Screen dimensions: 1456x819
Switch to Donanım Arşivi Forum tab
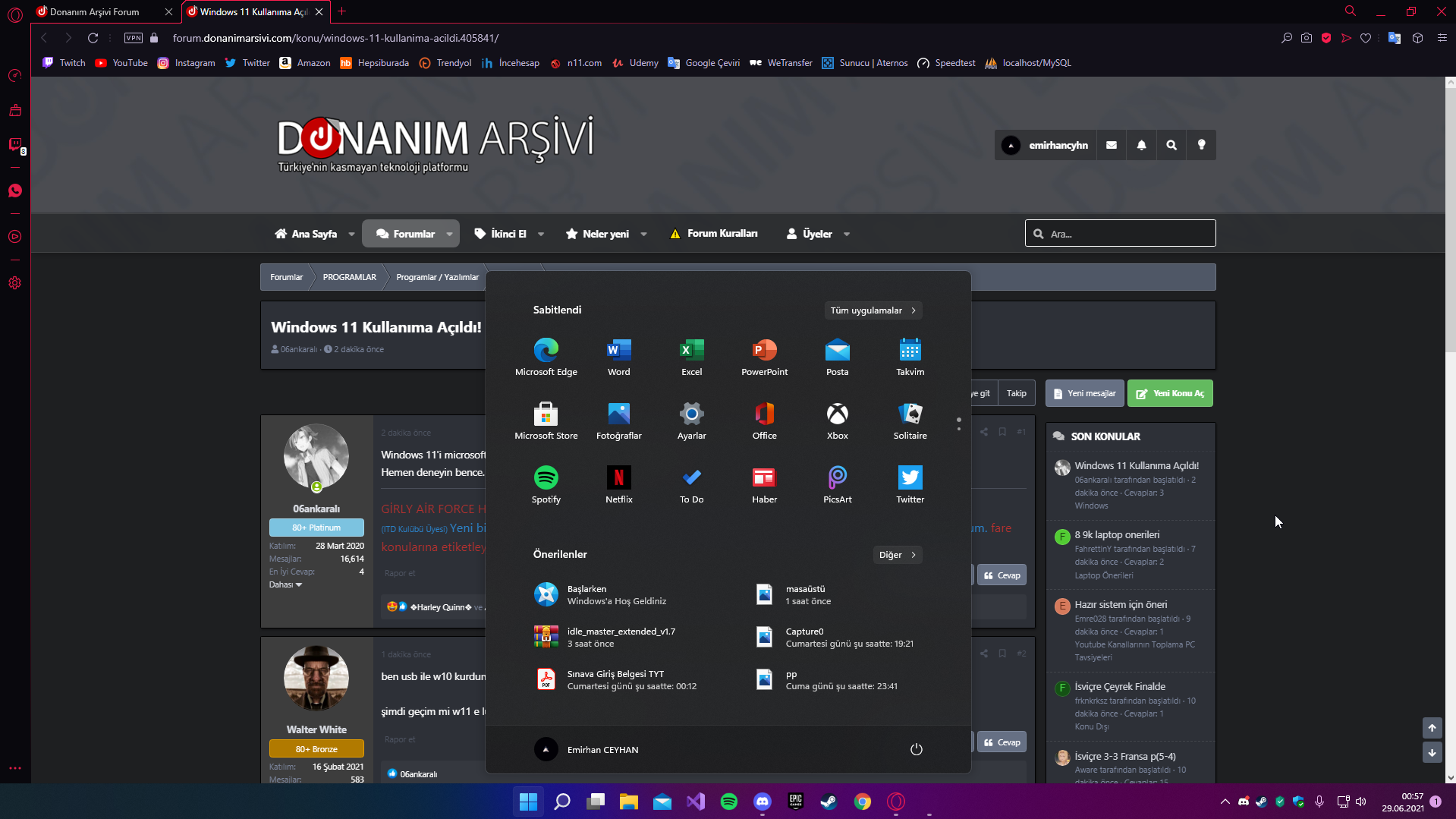[95, 11]
